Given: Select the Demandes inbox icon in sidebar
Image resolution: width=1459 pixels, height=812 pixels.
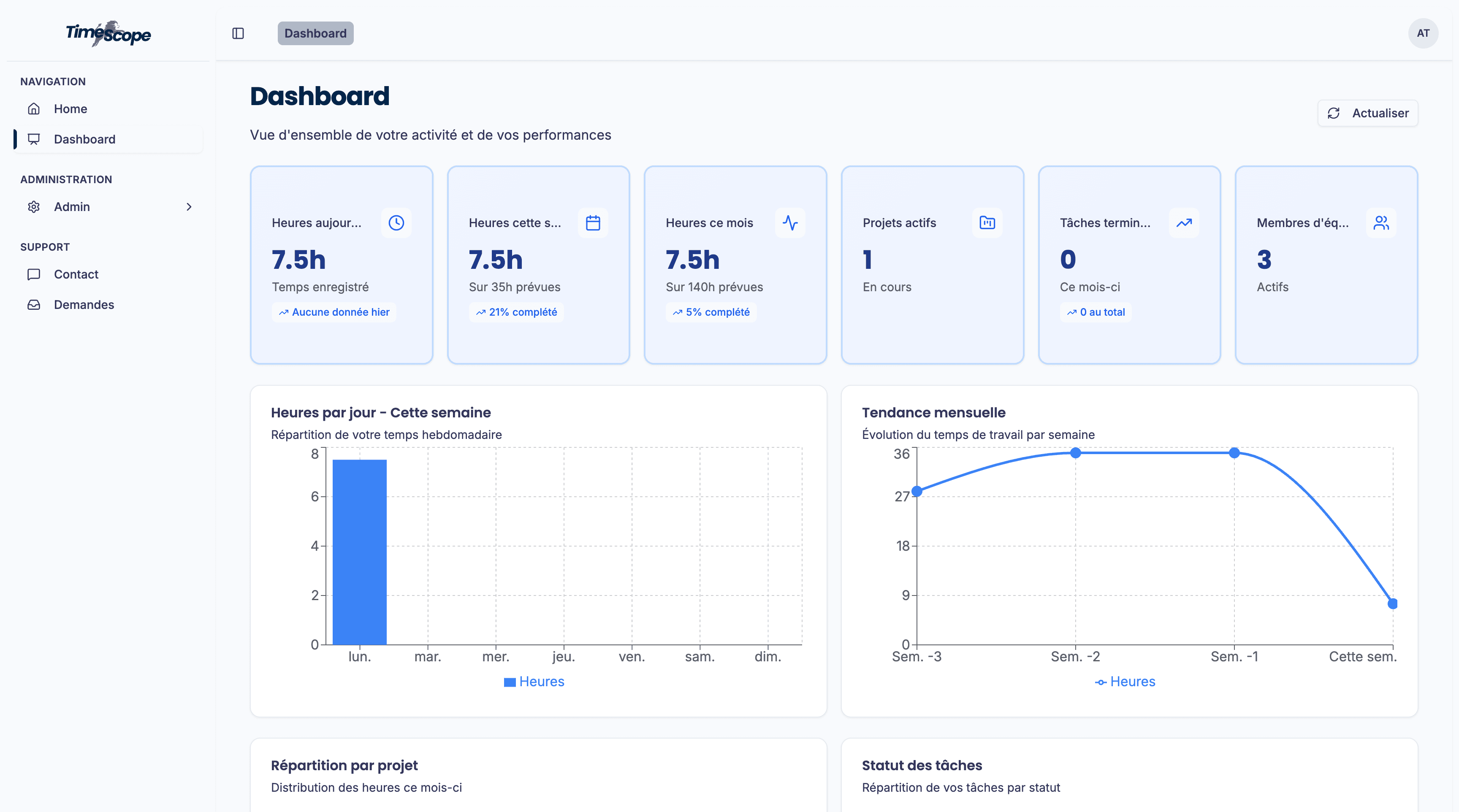Looking at the screenshot, I should [33, 305].
